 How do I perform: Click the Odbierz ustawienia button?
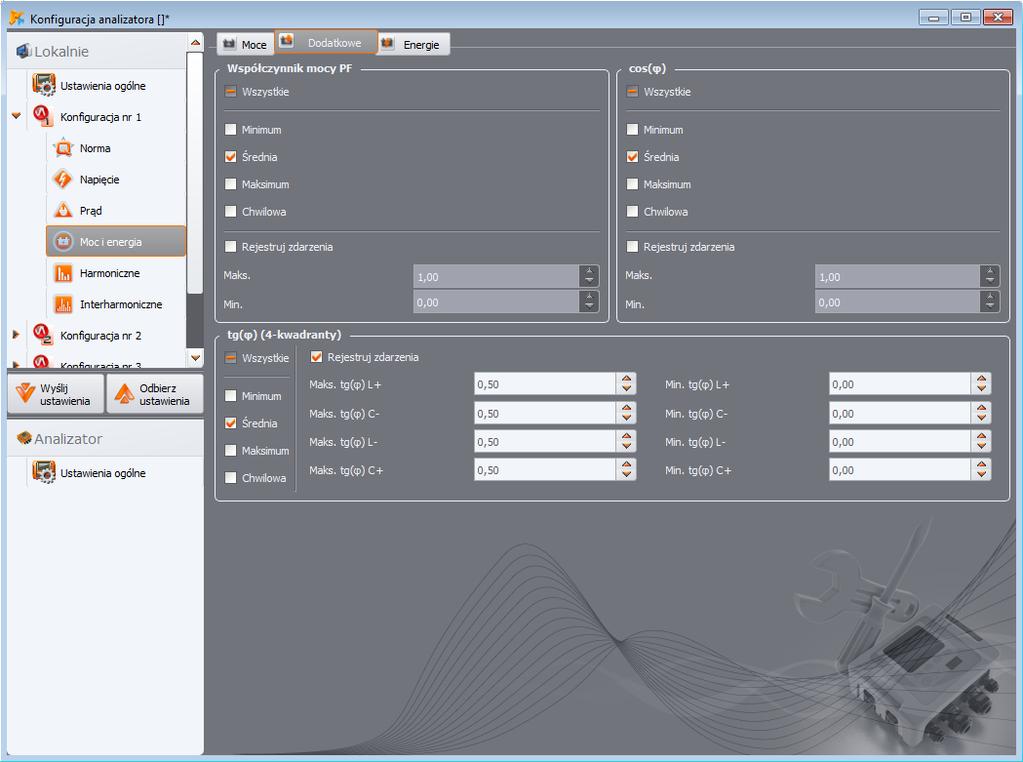click(x=155, y=393)
